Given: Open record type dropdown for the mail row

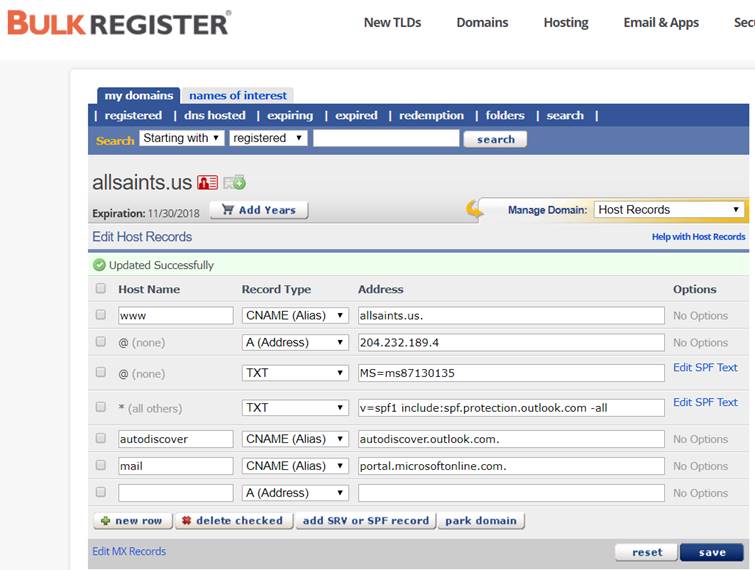Looking at the screenshot, I should (294, 466).
